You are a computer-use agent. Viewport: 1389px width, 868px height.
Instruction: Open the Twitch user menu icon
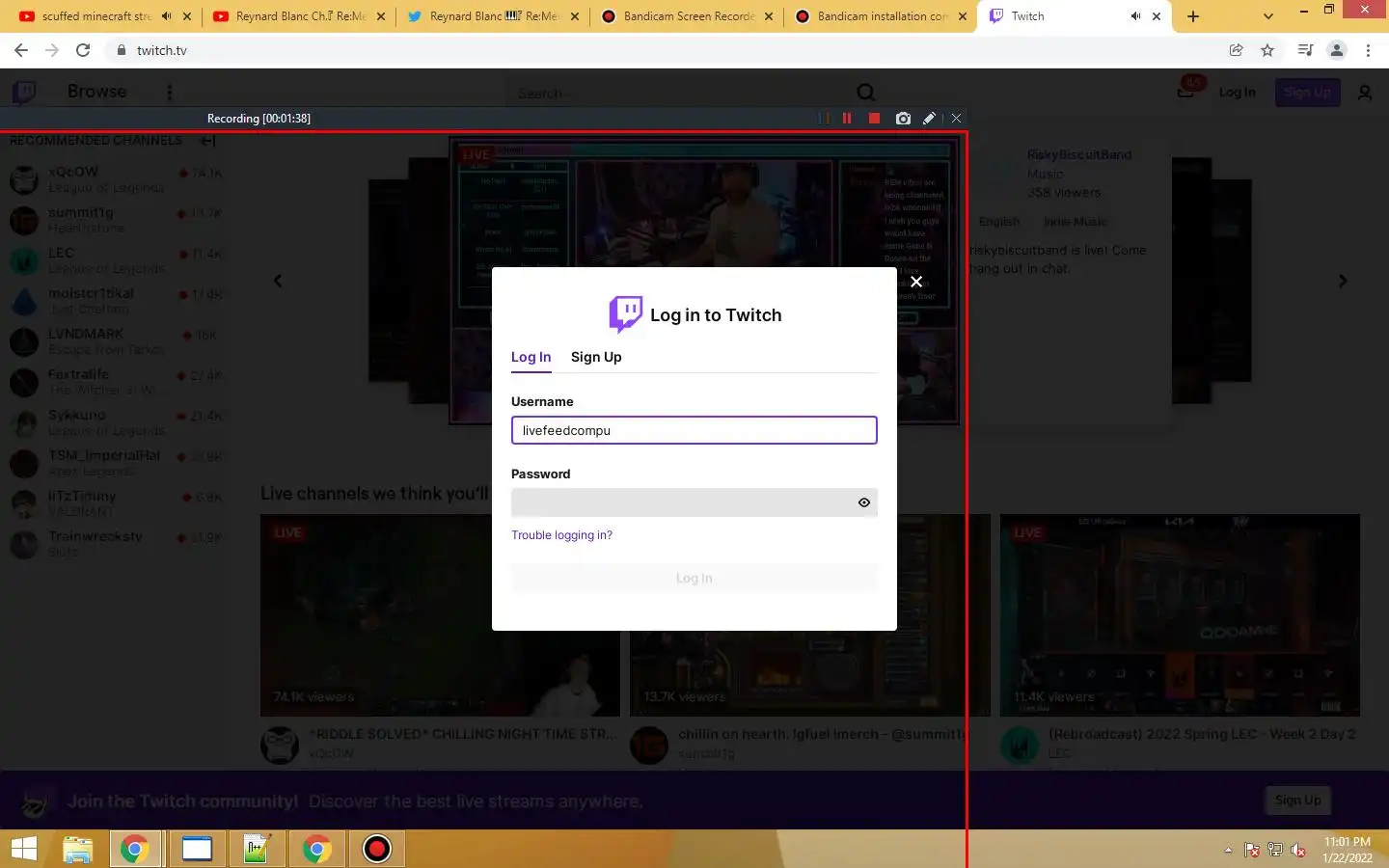click(x=1365, y=93)
